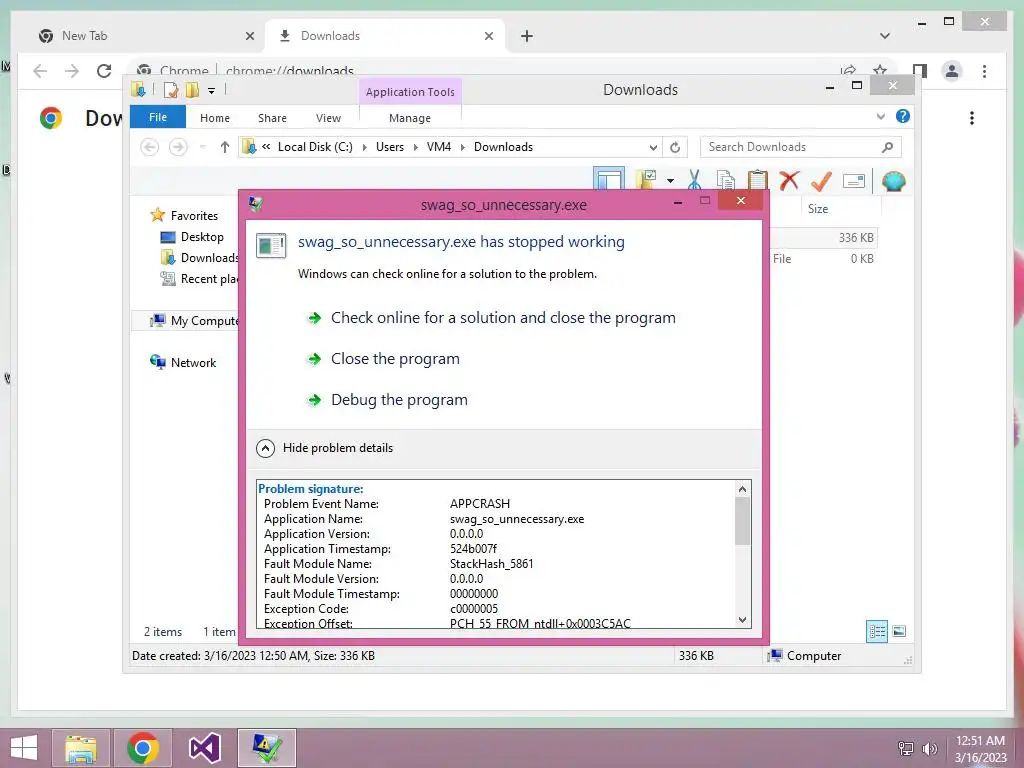Image resolution: width=1024 pixels, height=768 pixels.
Task: Open recent locations dropdown next to Forward
Action: 202,147
